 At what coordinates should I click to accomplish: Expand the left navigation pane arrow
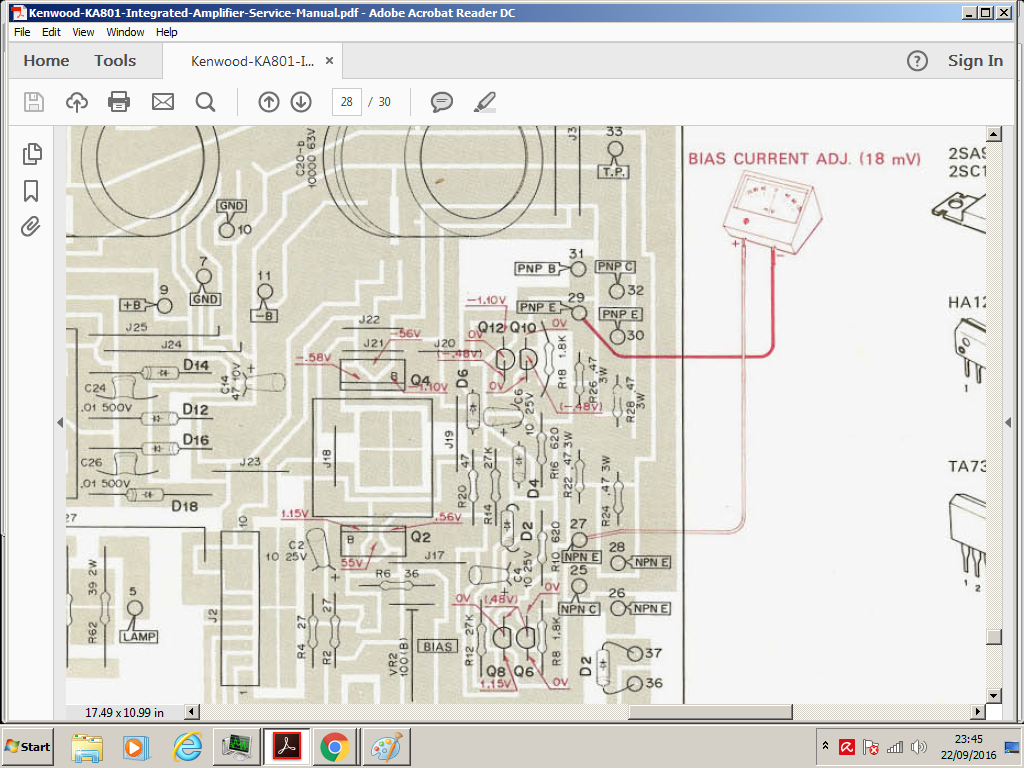(x=60, y=423)
